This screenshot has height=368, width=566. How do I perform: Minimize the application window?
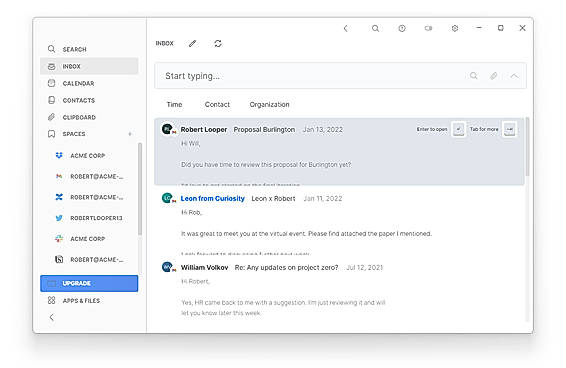479,28
